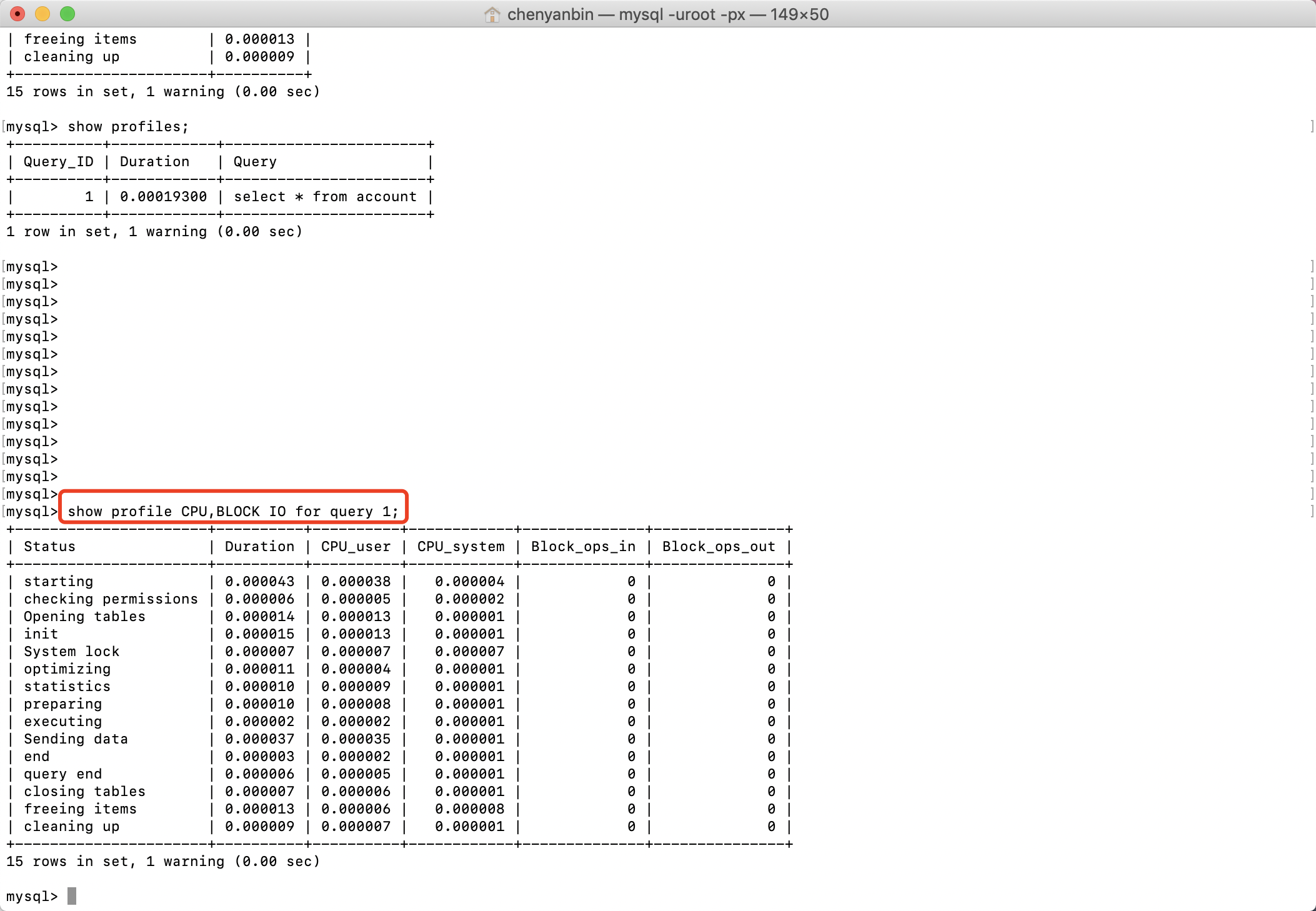Click the final '15 rows in set' summary line

click(x=163, y=862)
